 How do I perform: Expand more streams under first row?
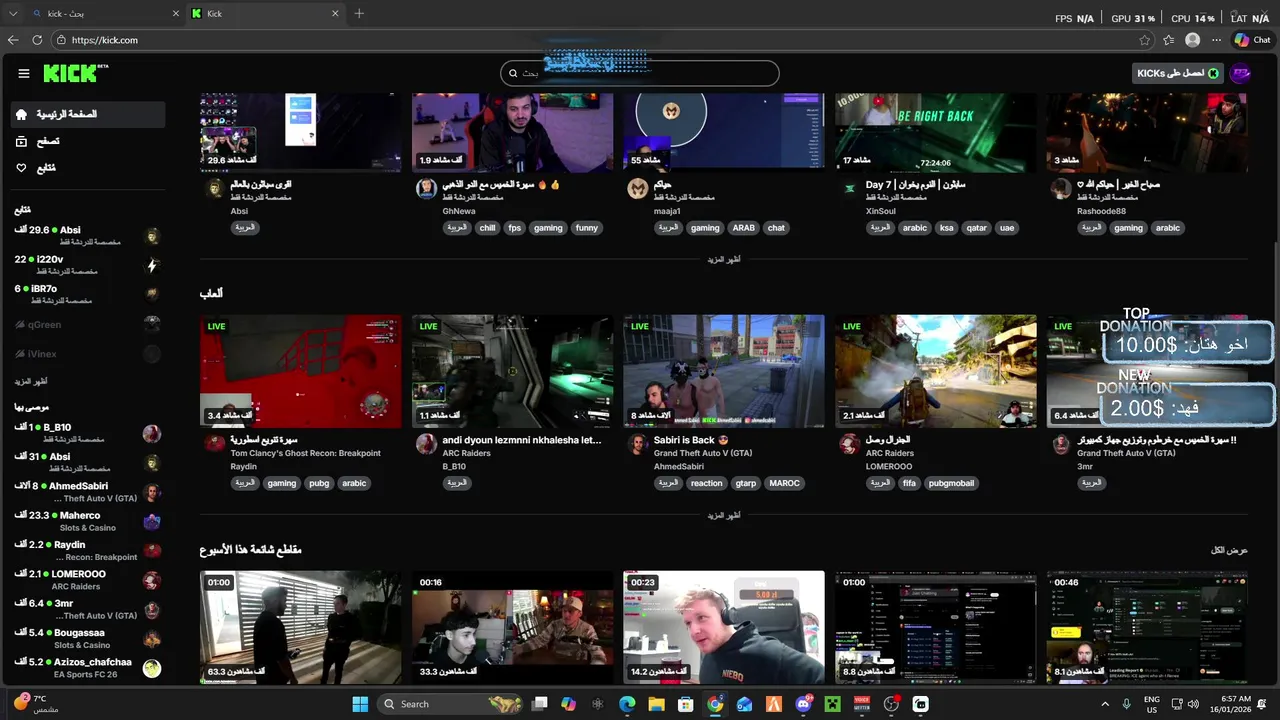coord(724,259)
